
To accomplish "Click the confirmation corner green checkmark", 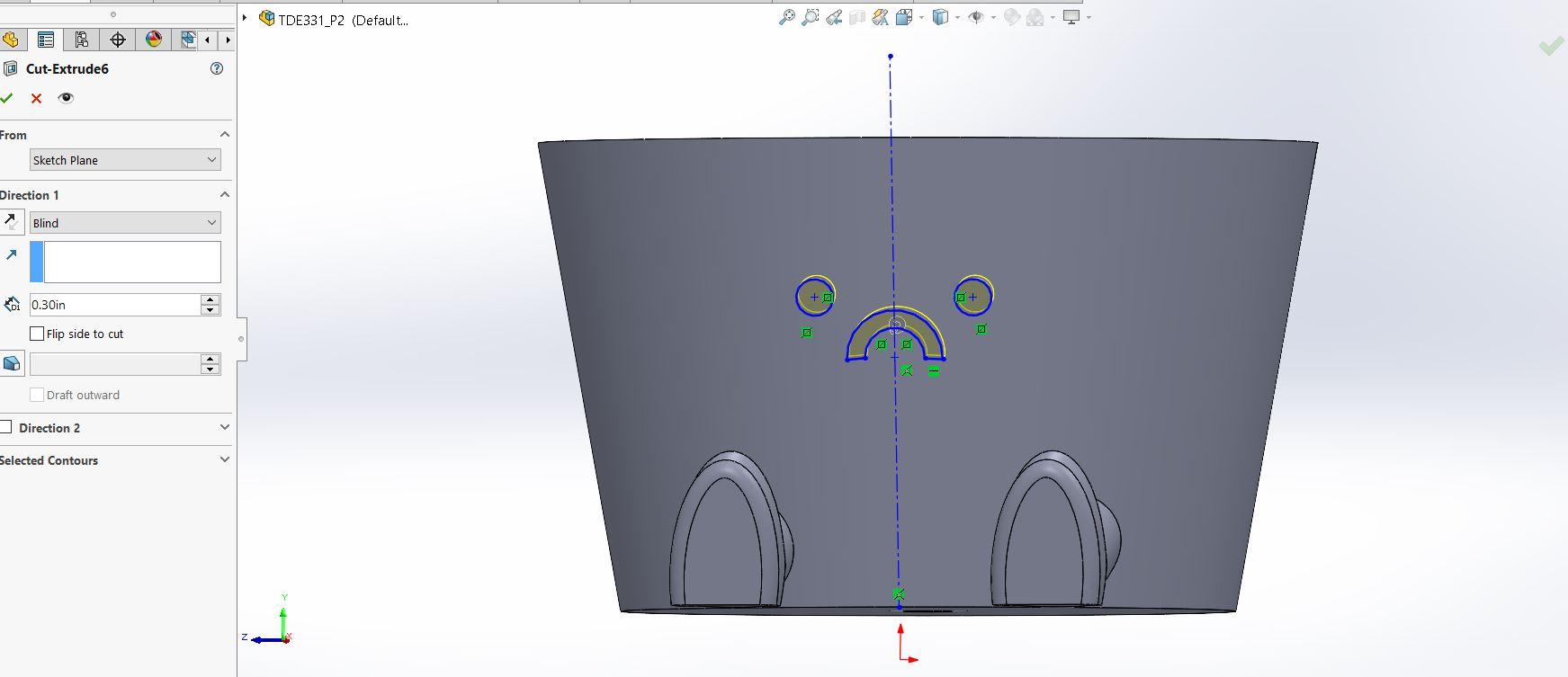I will (x=1550, y=46).
